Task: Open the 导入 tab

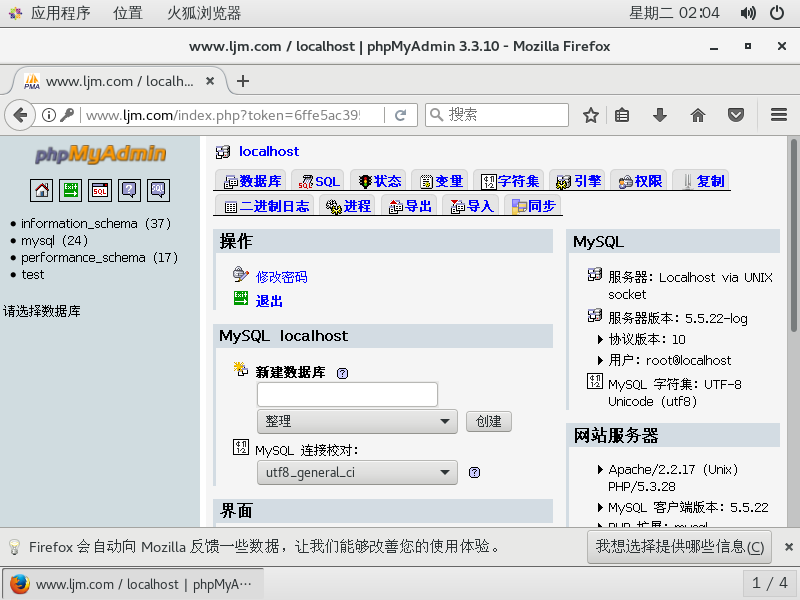Action: click(471, 206)
